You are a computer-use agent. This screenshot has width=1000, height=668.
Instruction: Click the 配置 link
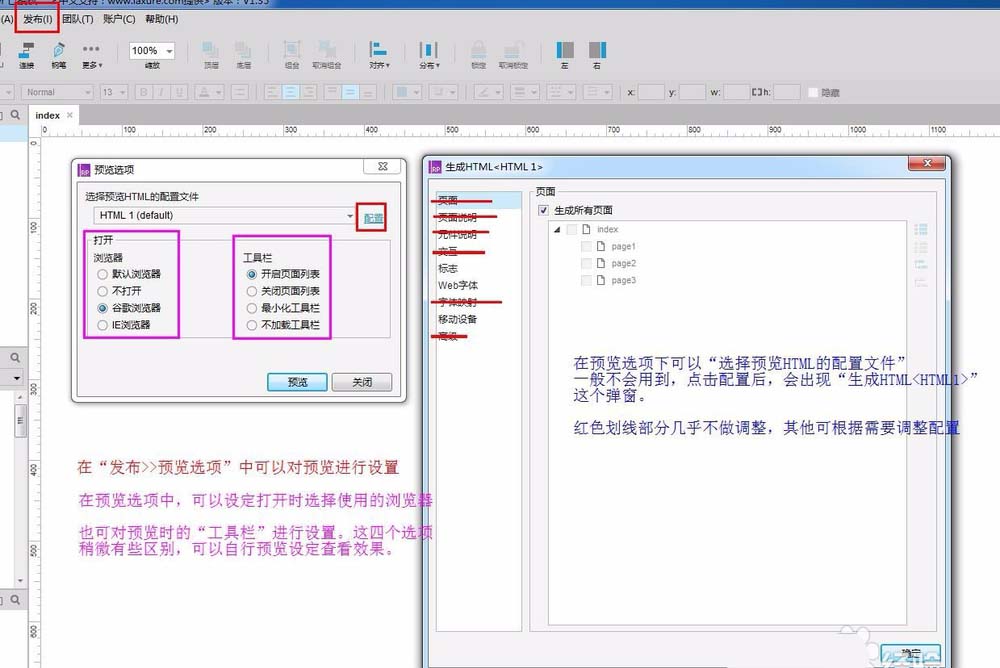373,218
